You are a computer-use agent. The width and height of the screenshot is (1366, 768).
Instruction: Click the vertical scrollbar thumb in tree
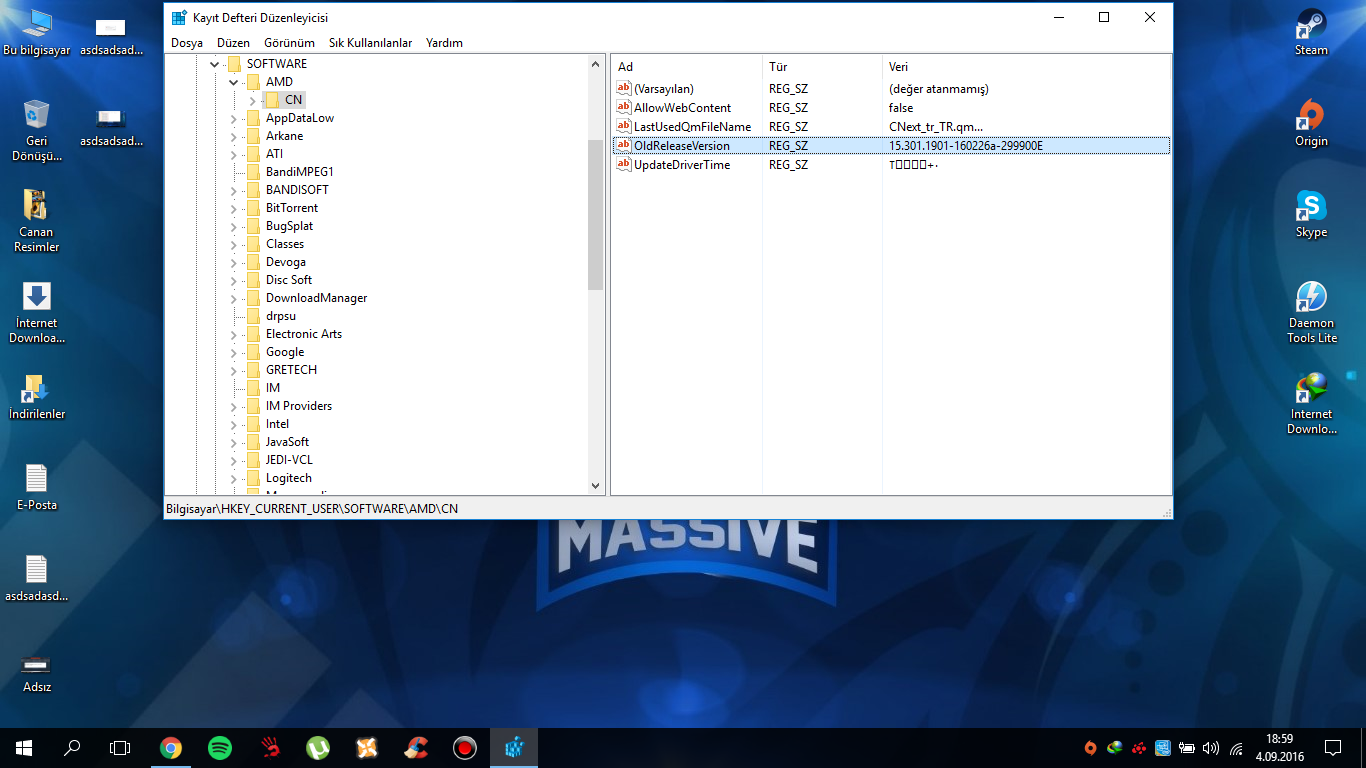(x=596, y=214)
